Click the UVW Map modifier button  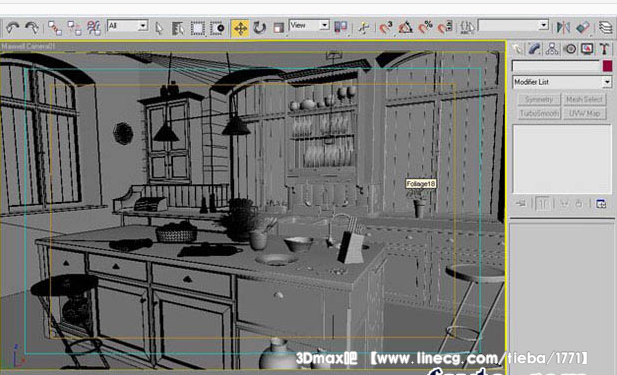[x=584, y=113]
